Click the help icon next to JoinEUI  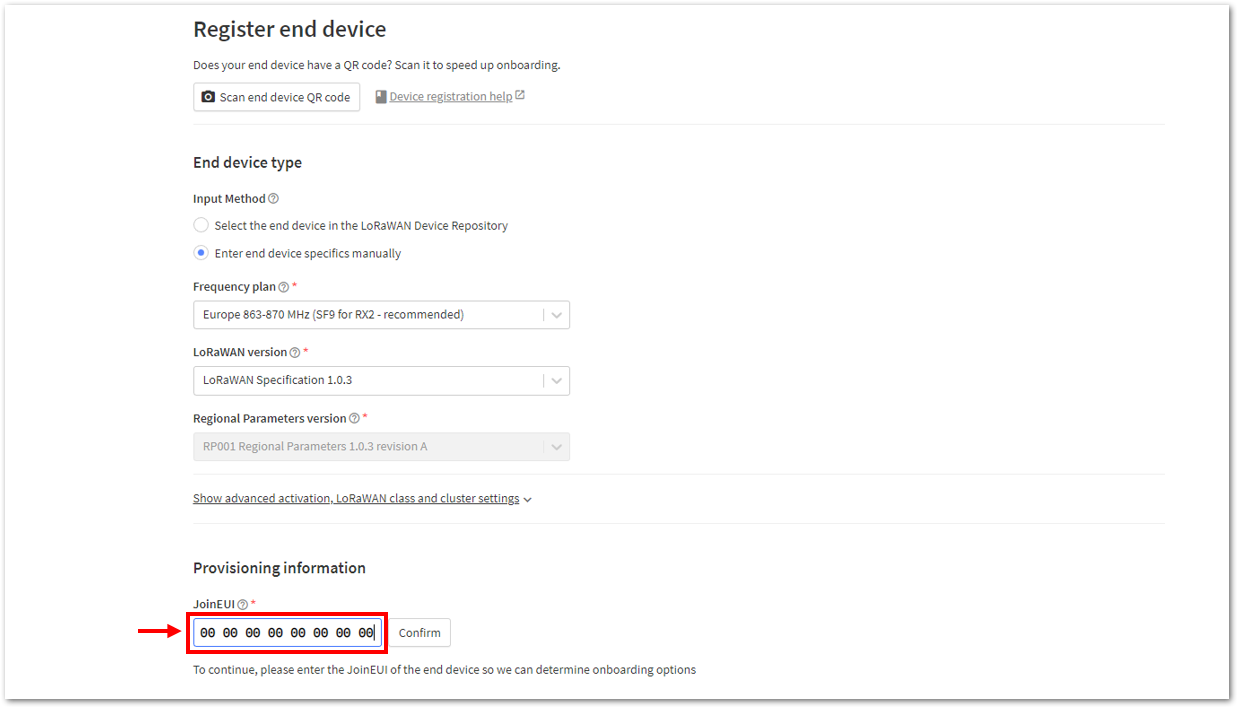243,604
